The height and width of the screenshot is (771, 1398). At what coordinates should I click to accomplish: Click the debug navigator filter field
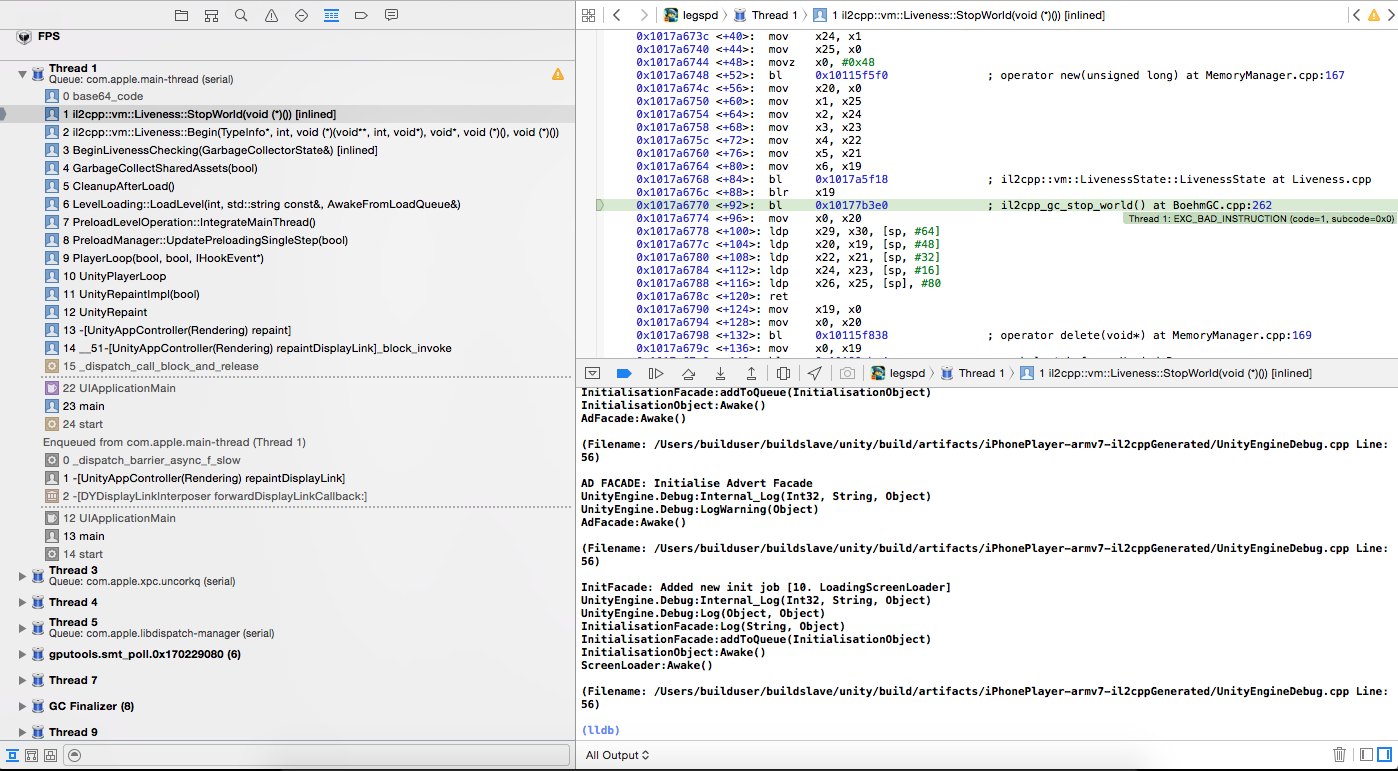300,755
